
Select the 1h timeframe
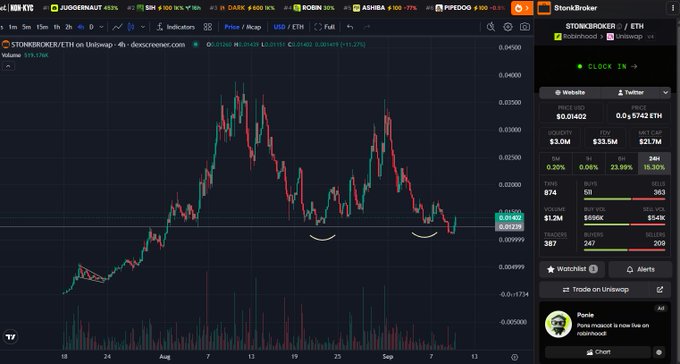[57, 27]
